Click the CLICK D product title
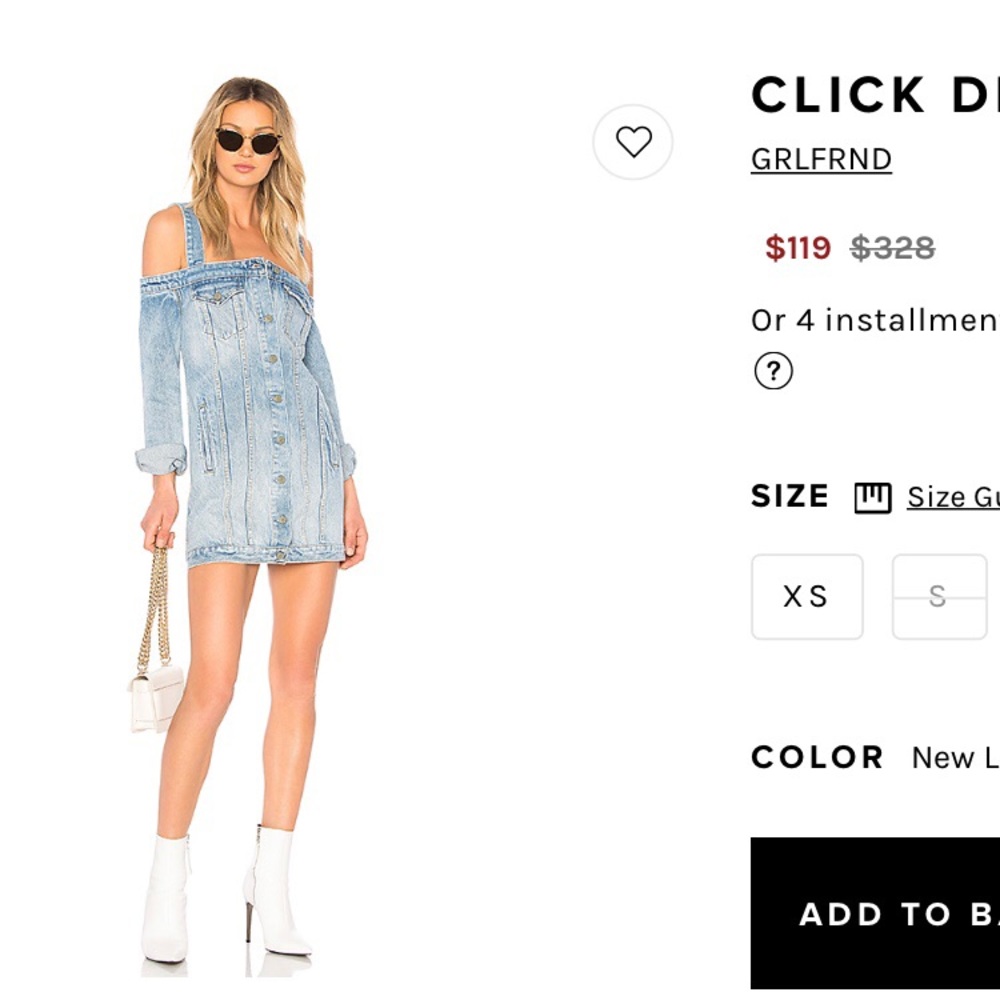The width and height of the screenshot is (1000, 1000). 870,93
